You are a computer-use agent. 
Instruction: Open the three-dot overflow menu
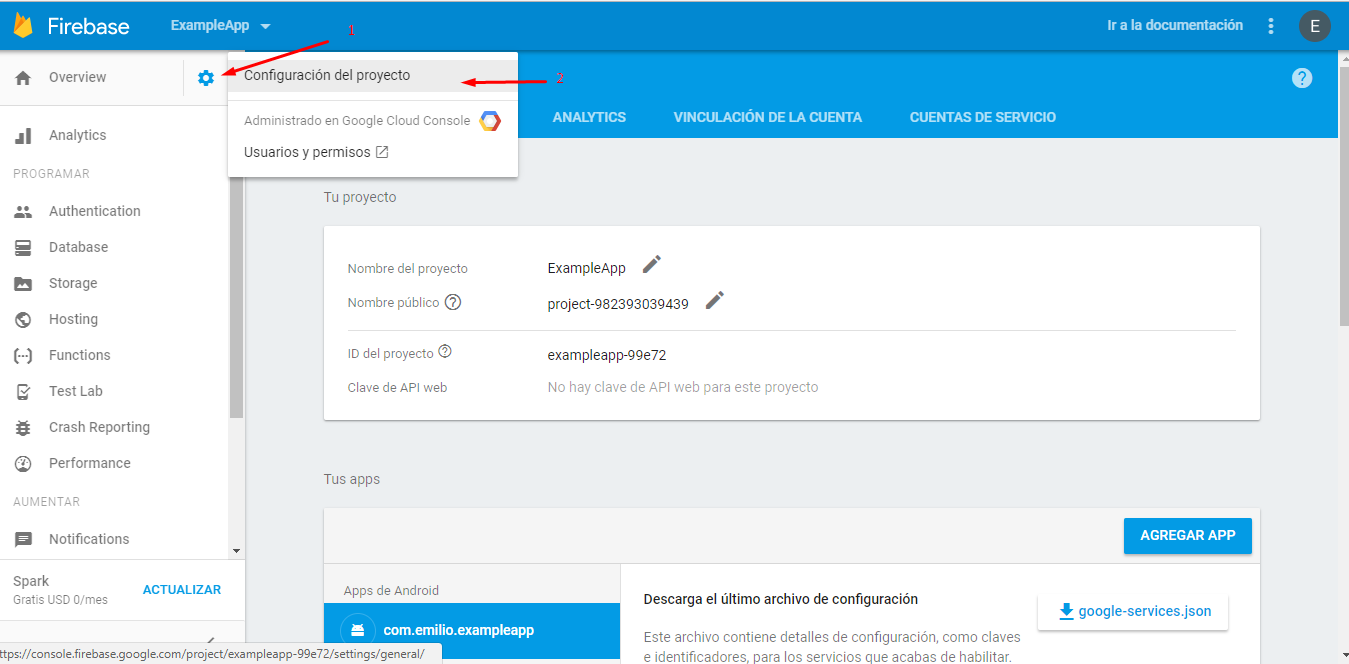[x=1271, y=26]
